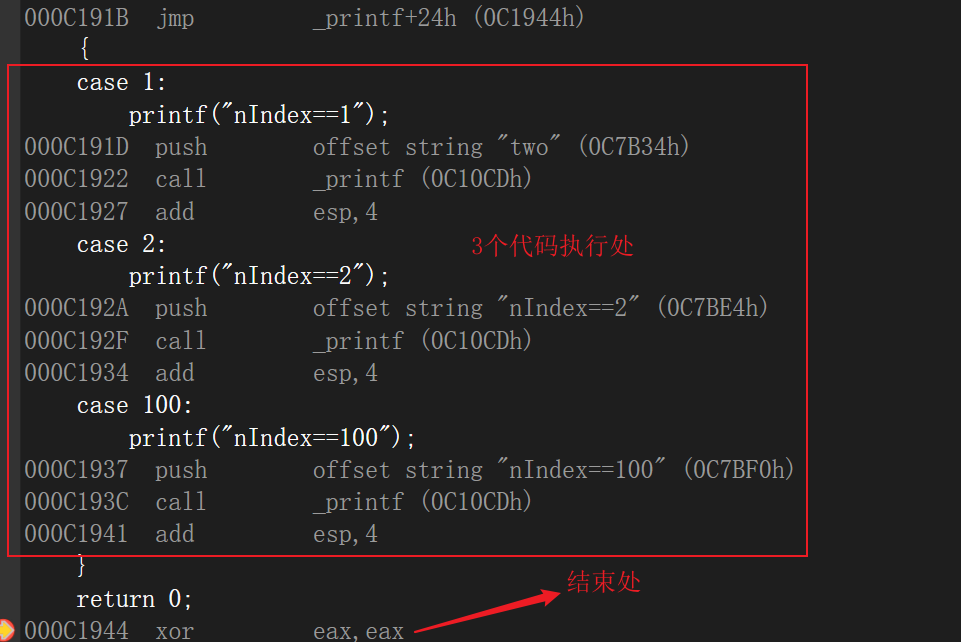Click source line printf("nIndex==2");

coord(258,276)
